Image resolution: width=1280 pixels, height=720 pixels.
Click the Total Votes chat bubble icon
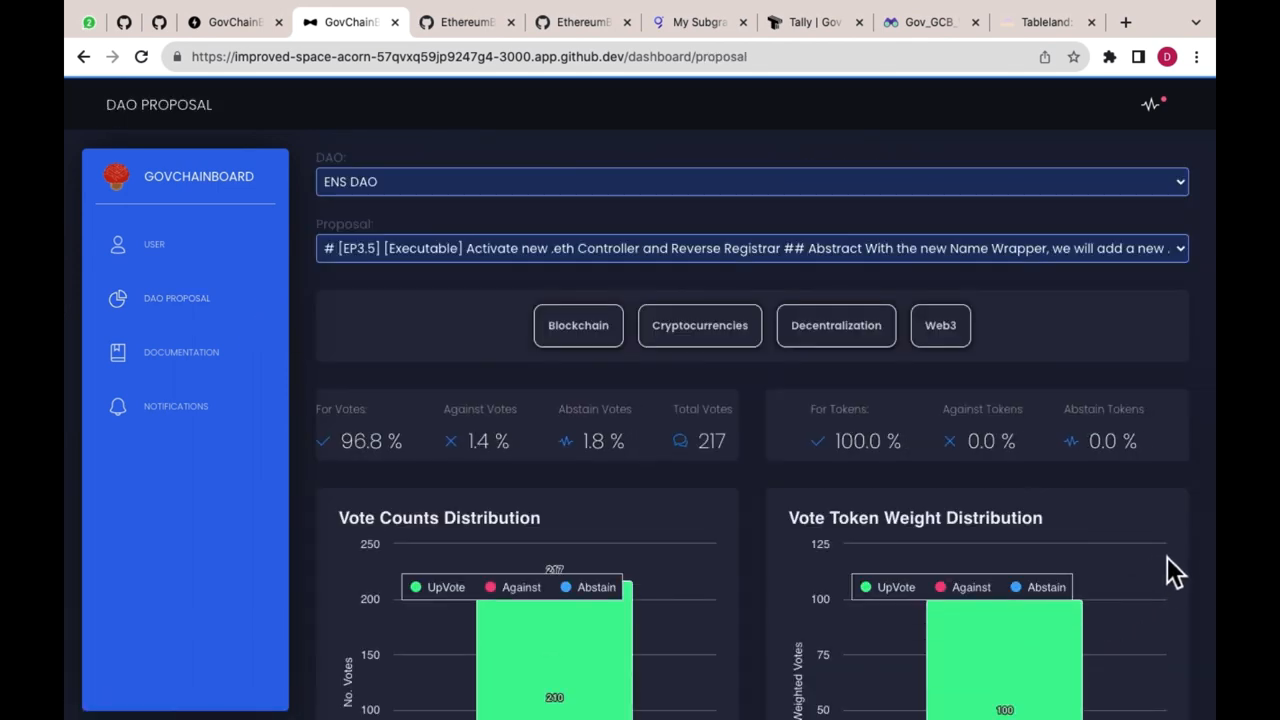coord(680,441)
